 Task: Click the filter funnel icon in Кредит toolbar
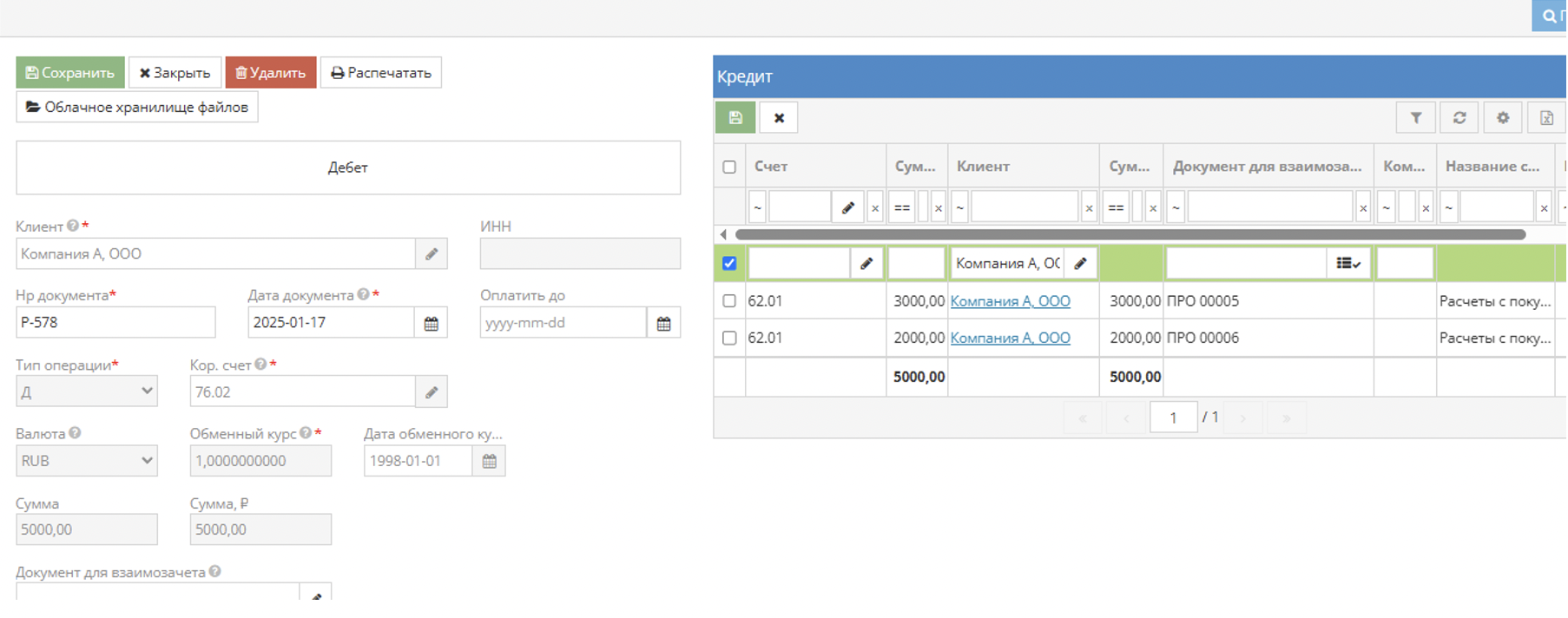click(x=1415, y=118)
